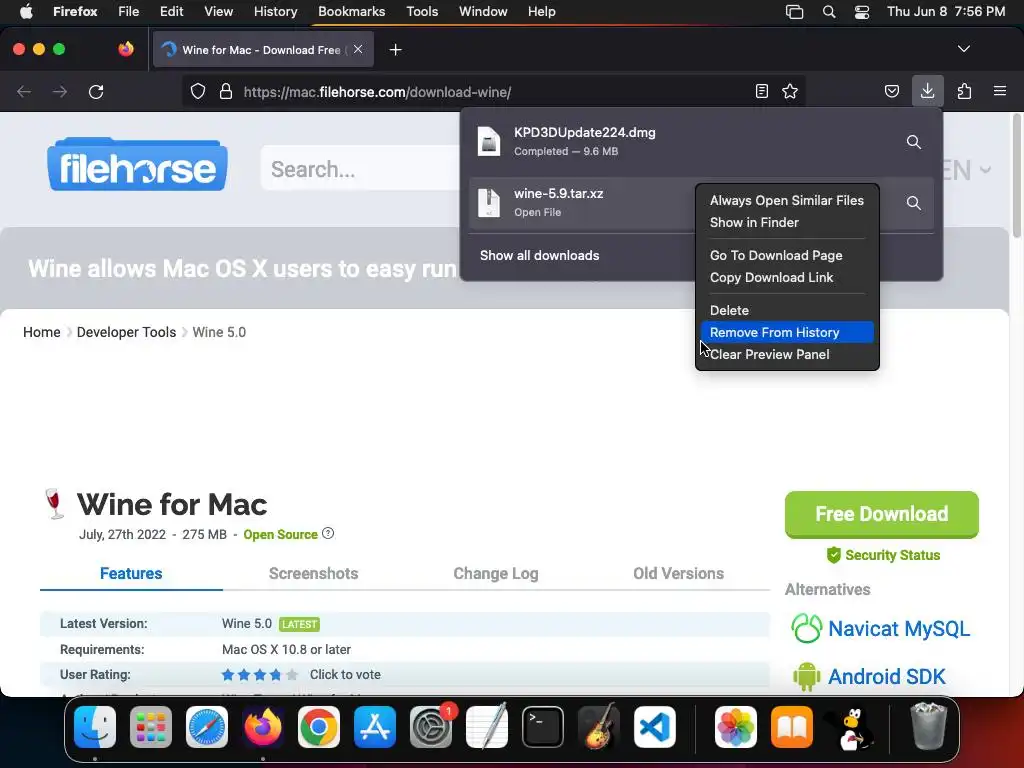Open Finder from the Dock
The height and width of the screenshot is (768, 1024).
coord(95,727)
